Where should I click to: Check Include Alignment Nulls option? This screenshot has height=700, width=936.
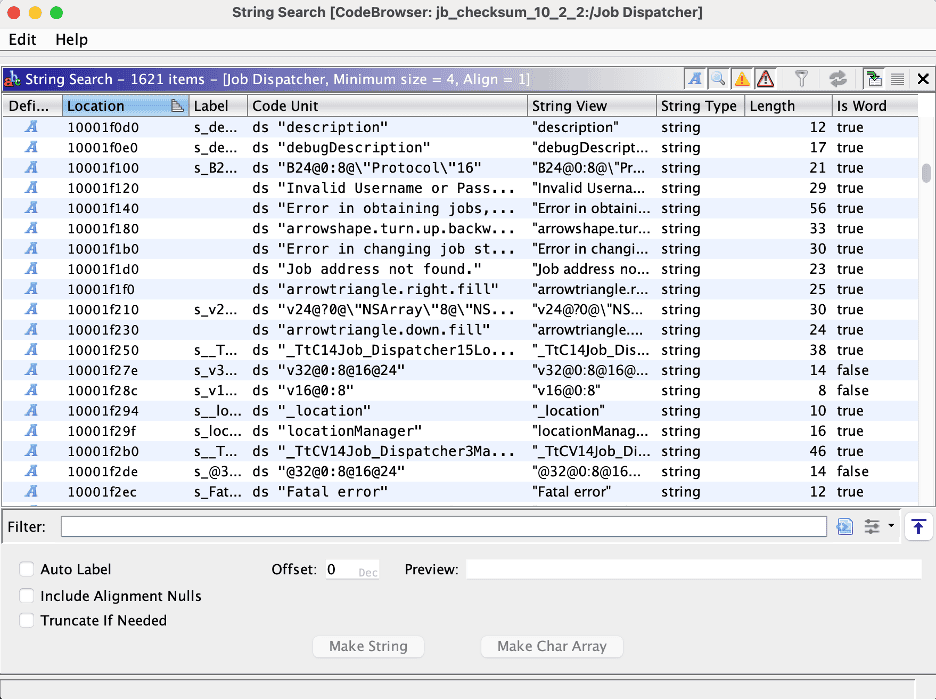coord(27,596)
